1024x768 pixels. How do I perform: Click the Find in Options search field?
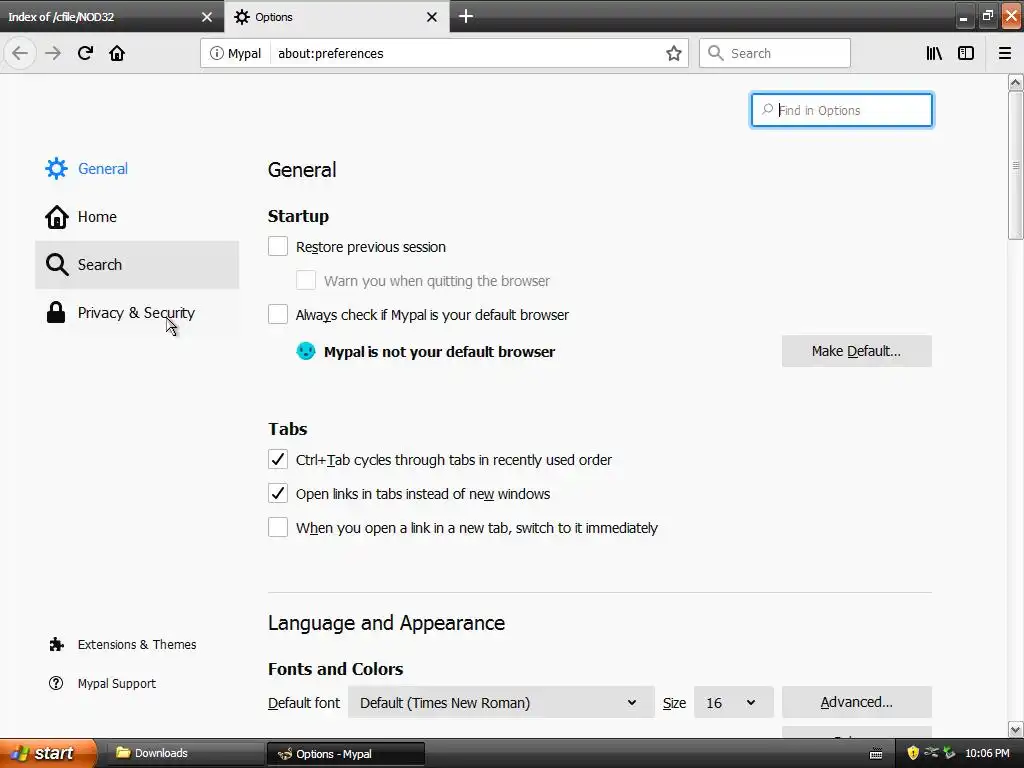[x=842, y=110]
